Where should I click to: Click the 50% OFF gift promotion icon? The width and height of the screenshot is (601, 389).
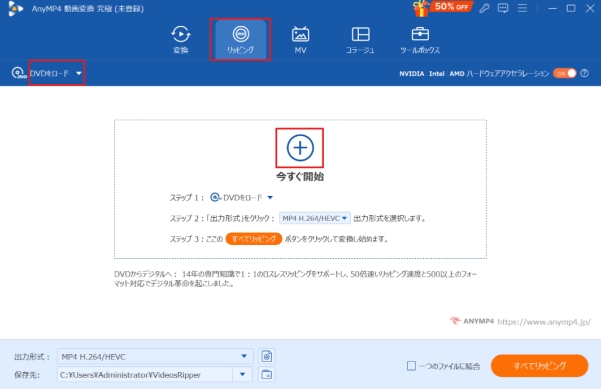[x=442, y=8]
